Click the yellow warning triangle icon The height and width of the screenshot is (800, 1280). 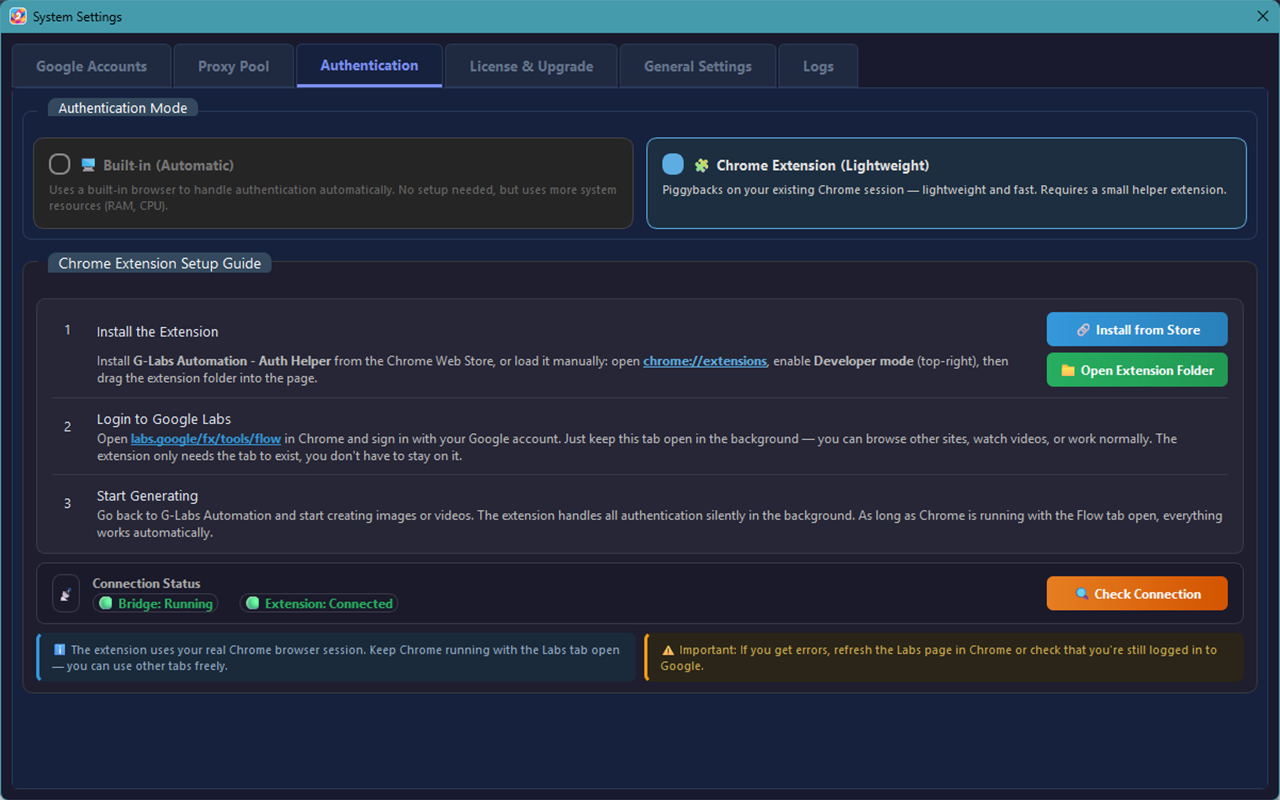[668, 650]
